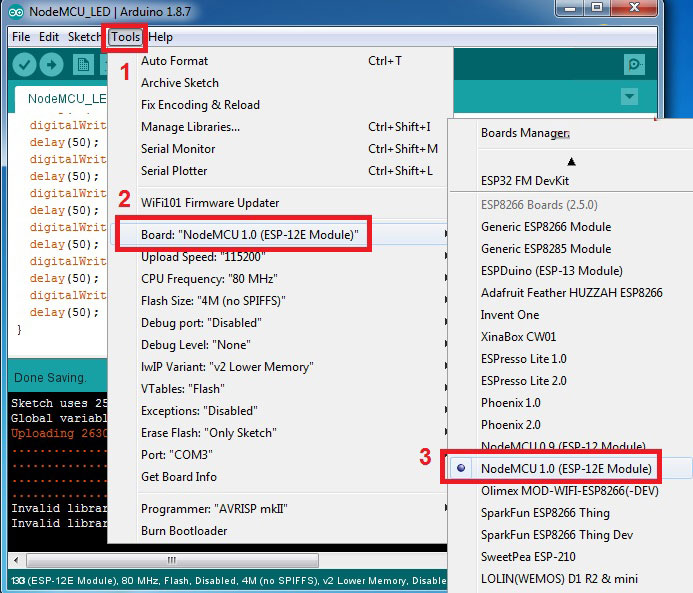The image size is (693, 593).
Task: Open Boards Manager
Action: click(525, 132)
